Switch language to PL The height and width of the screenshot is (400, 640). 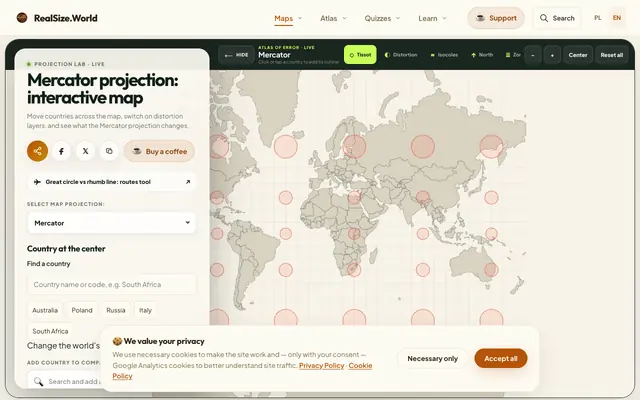(598, 18)
